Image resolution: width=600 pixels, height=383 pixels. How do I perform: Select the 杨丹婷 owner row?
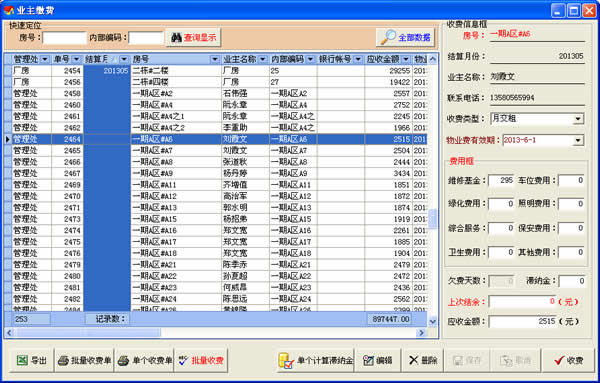click(x=215, y=174)
